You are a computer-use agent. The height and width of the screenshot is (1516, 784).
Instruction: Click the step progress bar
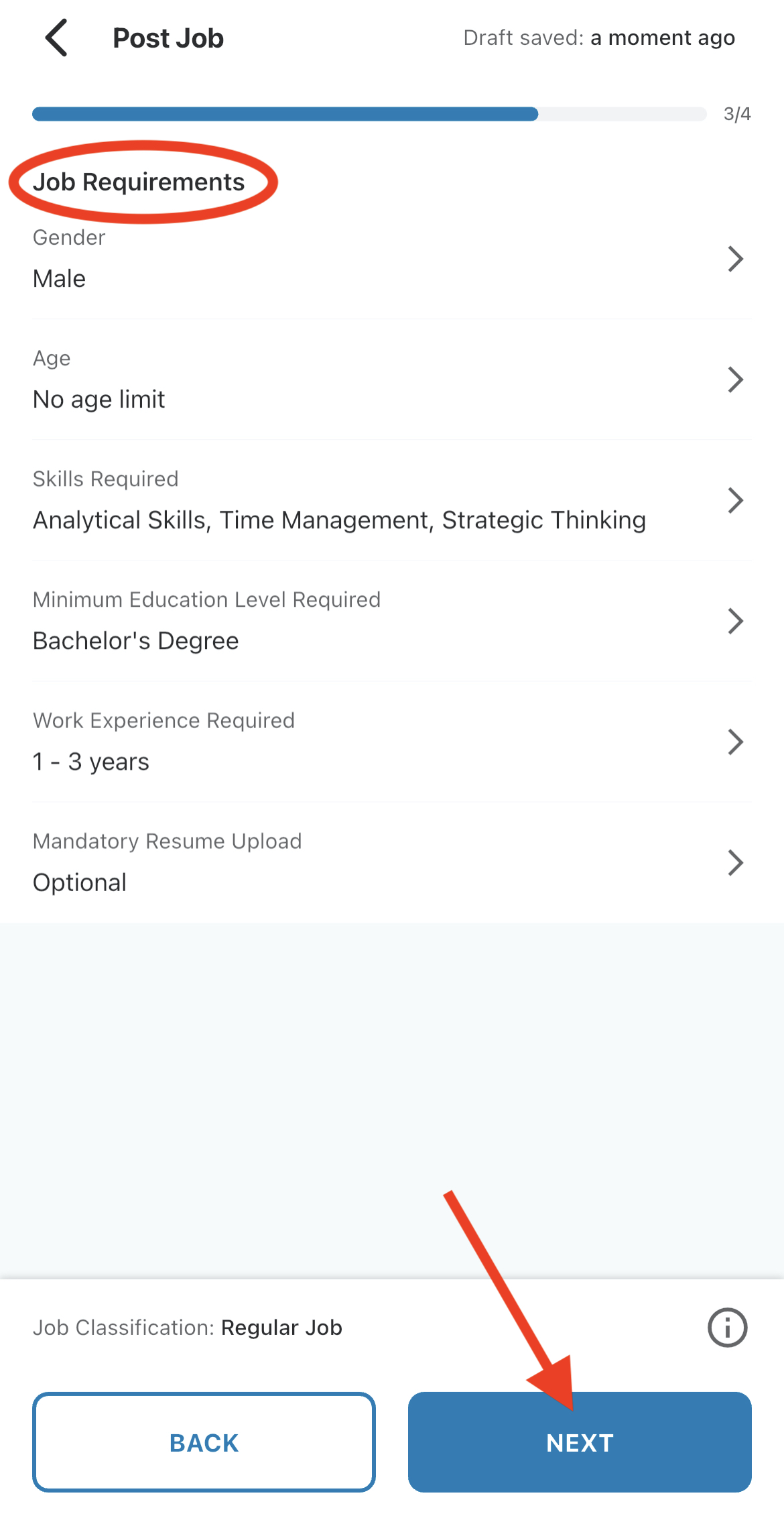[x=369, y=114]
